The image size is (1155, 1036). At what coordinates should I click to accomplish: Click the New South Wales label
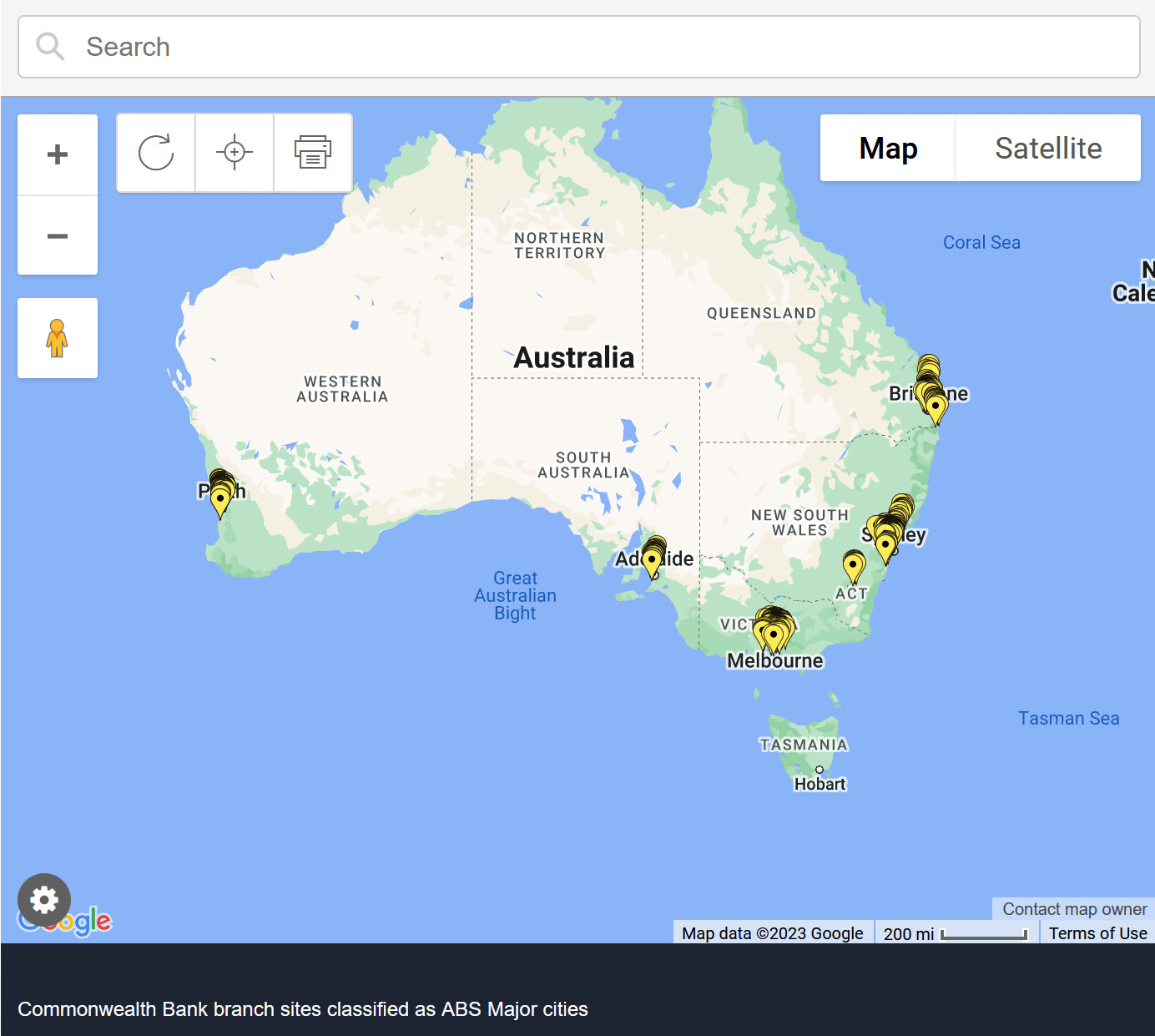coord(799,523)
